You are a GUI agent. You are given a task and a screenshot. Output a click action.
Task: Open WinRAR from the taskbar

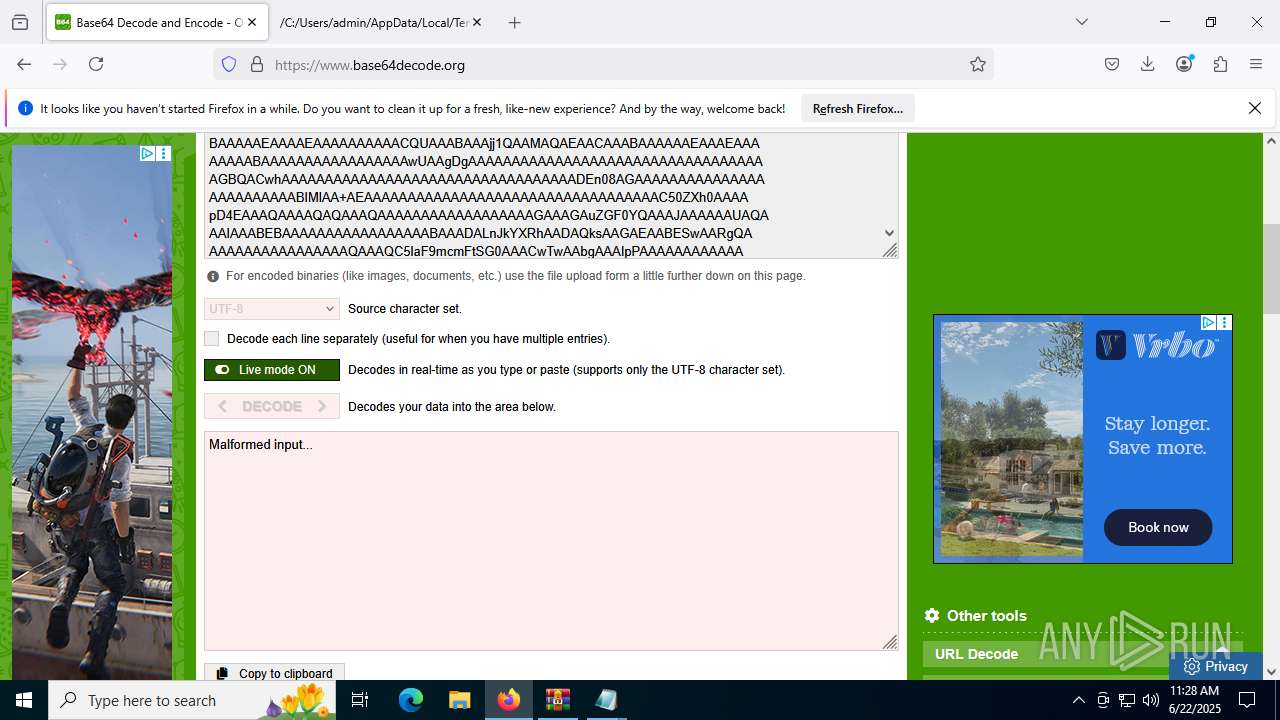point(557,700)
